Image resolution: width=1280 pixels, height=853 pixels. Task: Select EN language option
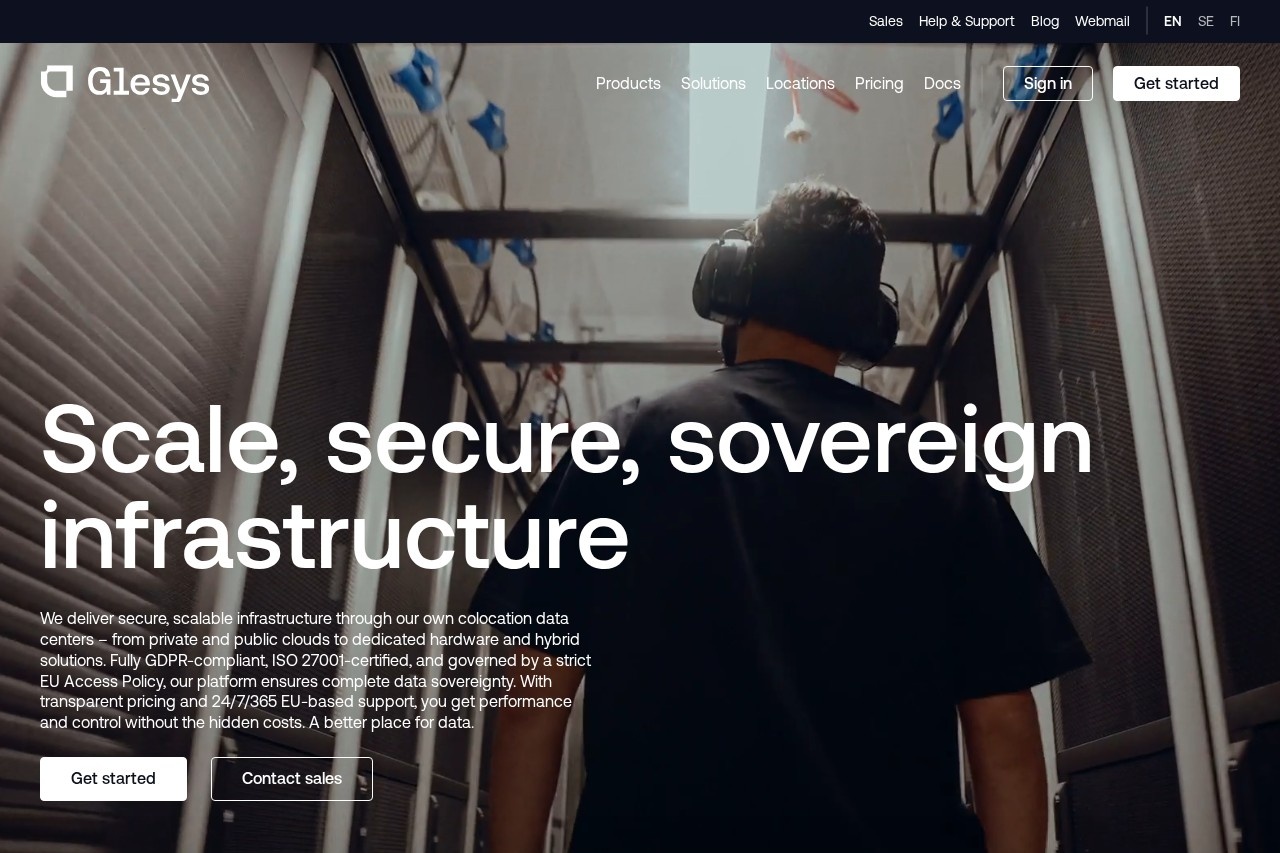[x=1173, y=21]
